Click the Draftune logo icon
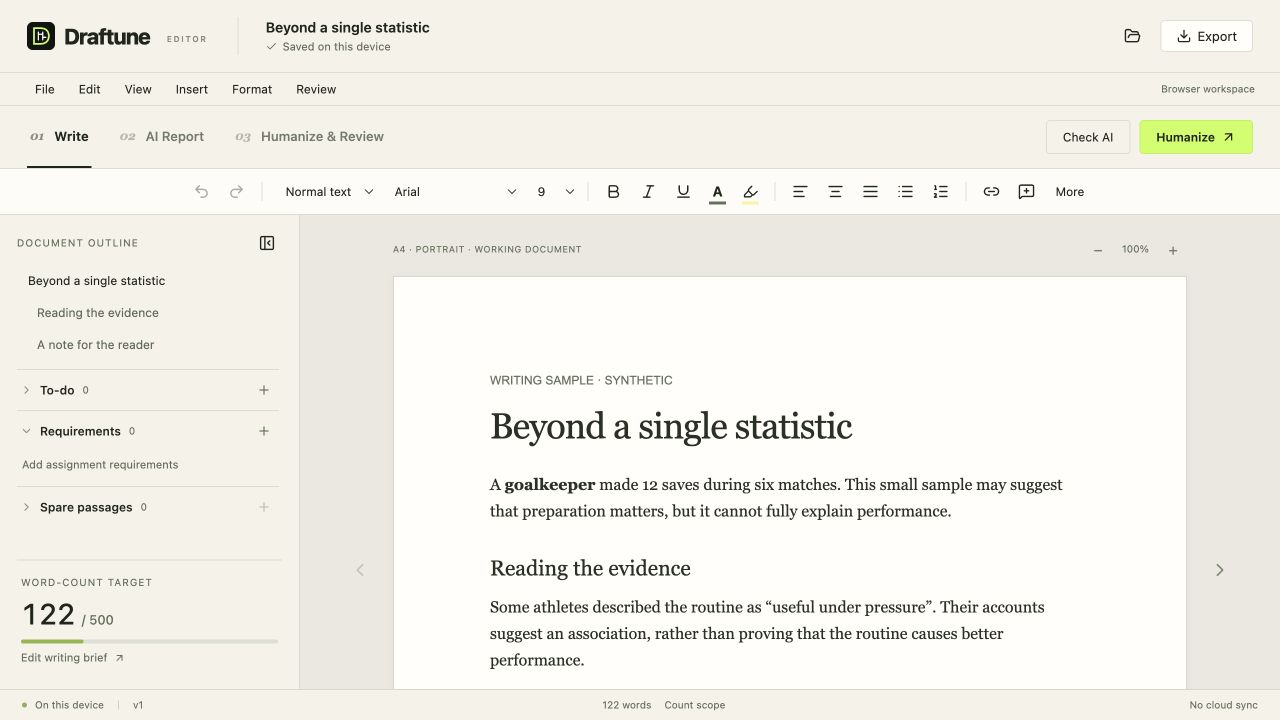Image resolution: width=1280 pixels, height=720 pixels. (41, 36)
